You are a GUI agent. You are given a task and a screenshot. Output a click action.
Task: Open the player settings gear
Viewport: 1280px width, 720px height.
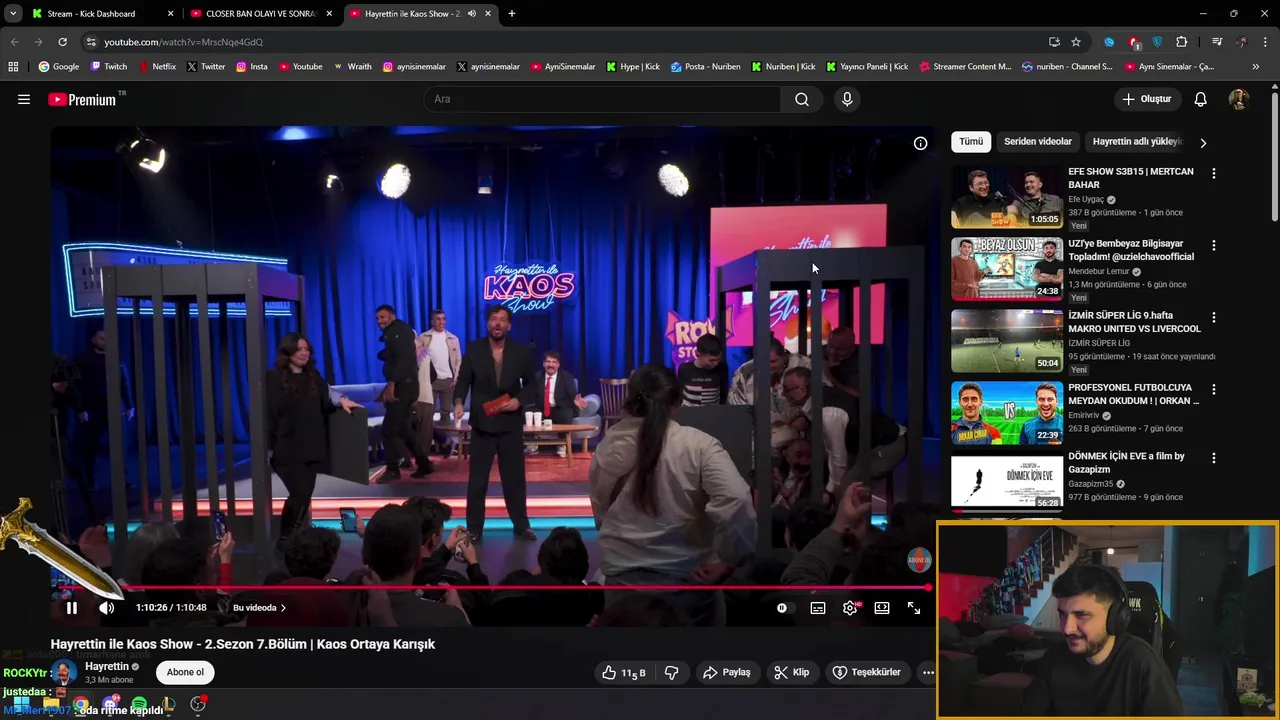850,608
